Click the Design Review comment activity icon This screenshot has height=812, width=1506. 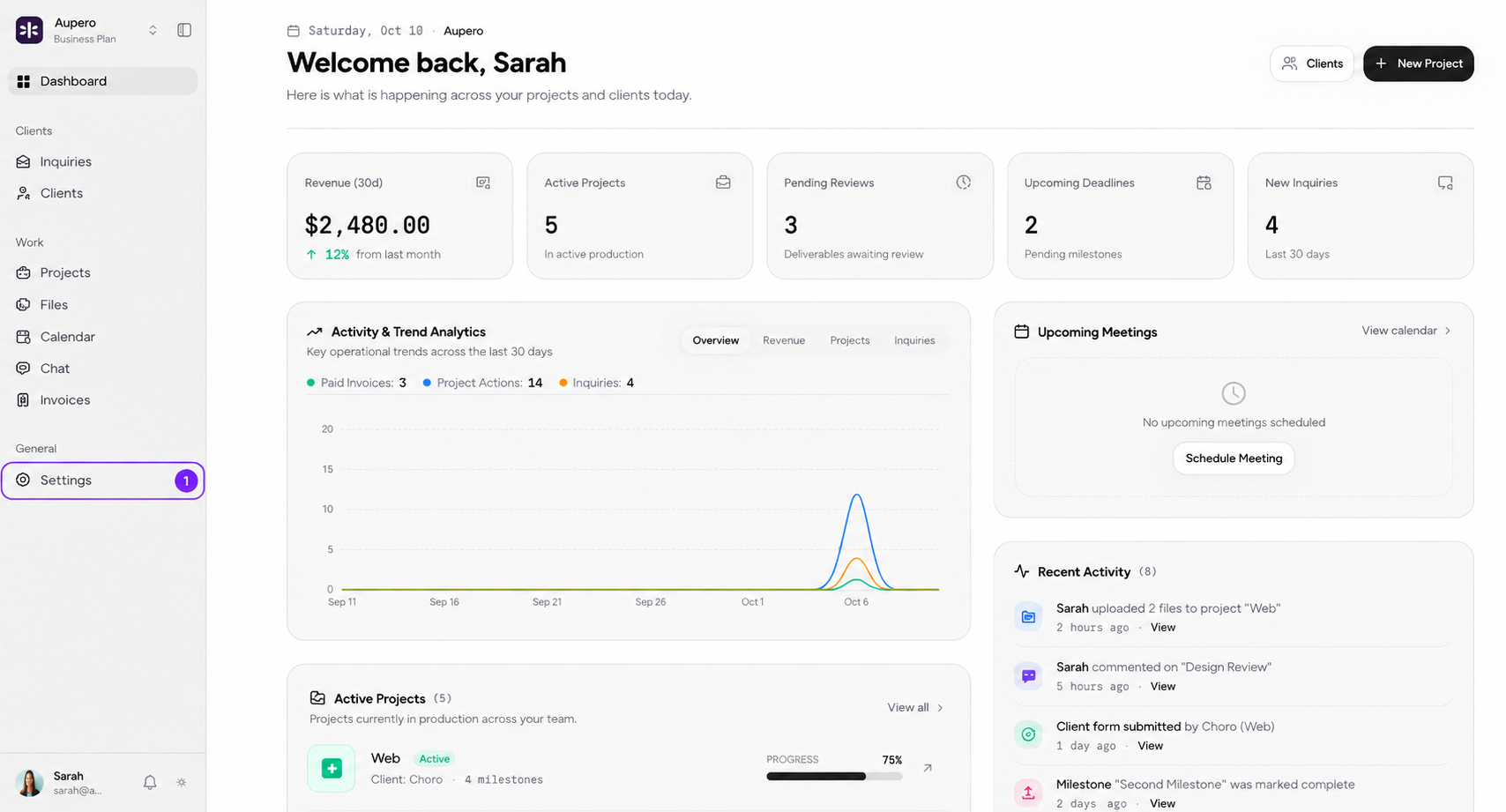[x=1028, y=676]
